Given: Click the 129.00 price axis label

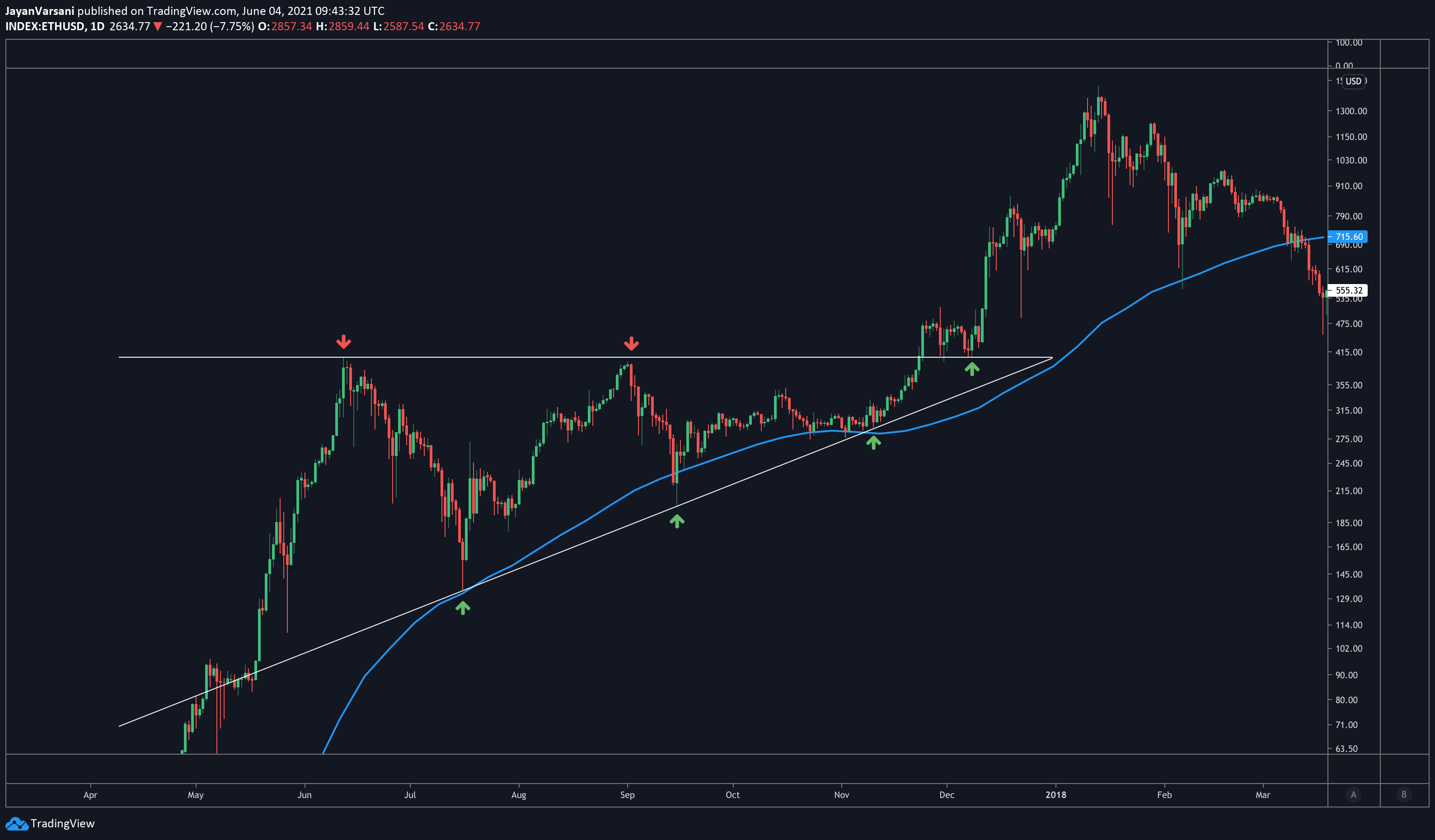Looking at the screenshot, I should point(1349,599).
